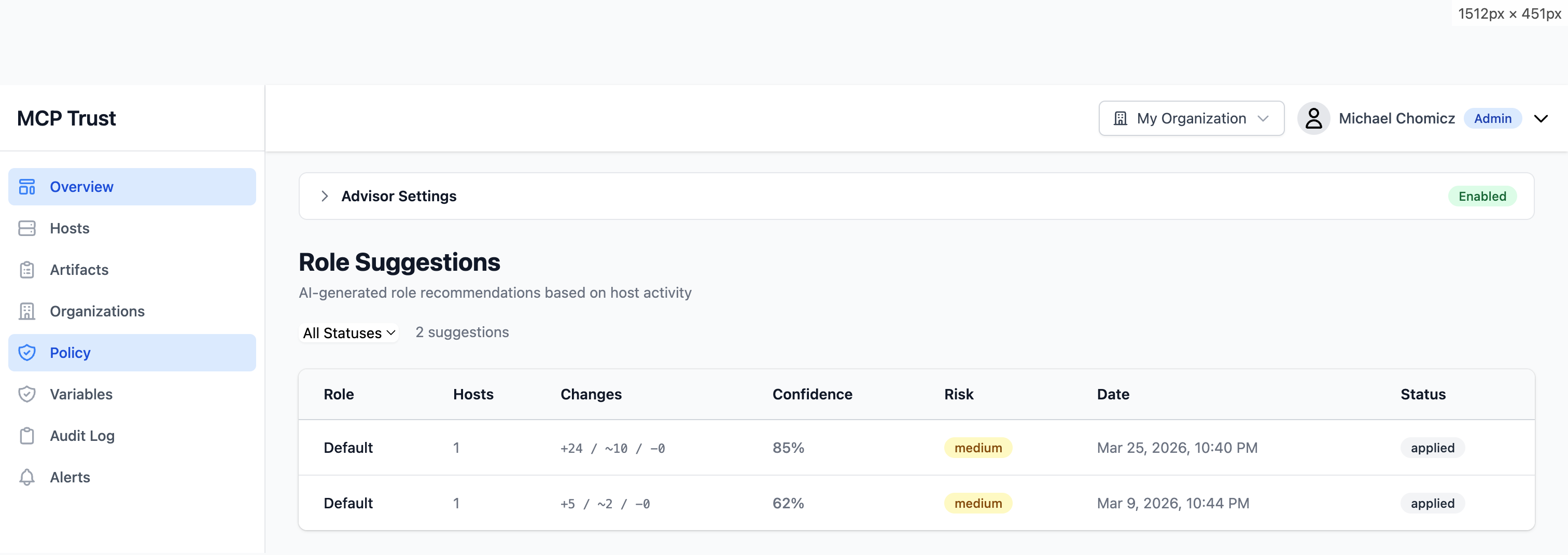Click the Hosts icon in the sidebar
The height and width of the screenshot is (555, 1568).
(27, 228)
